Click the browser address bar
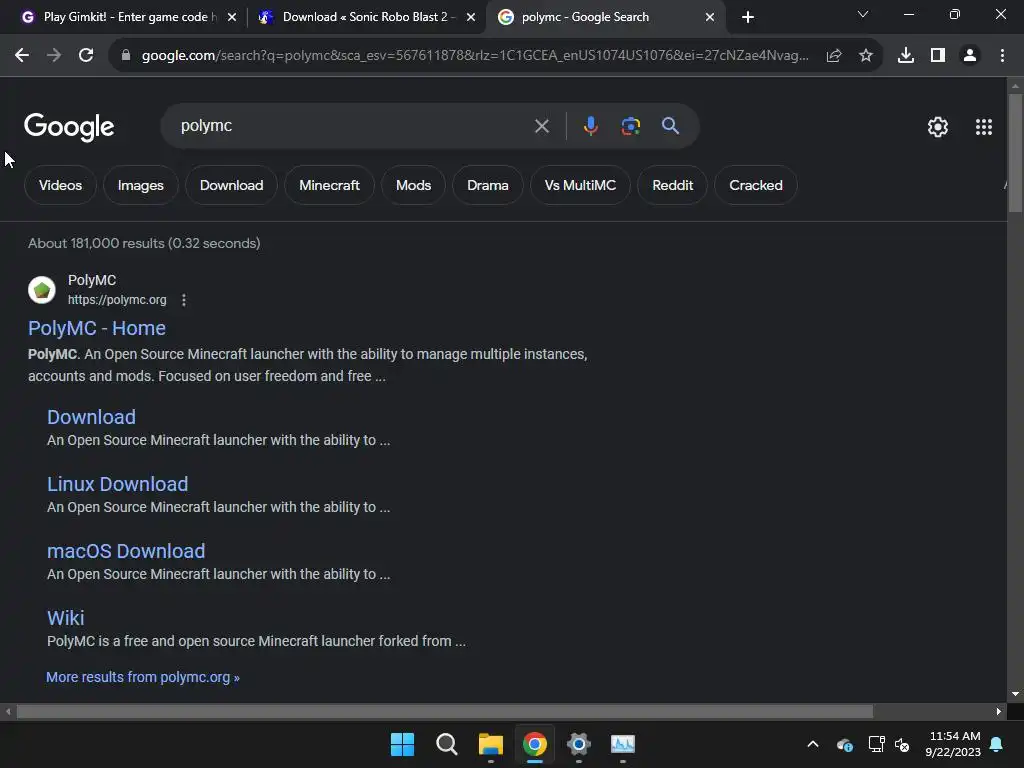 coord(475,56)
